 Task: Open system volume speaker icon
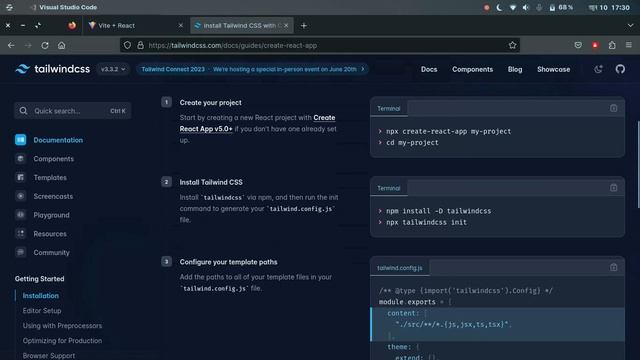click(x=526, y=7)
